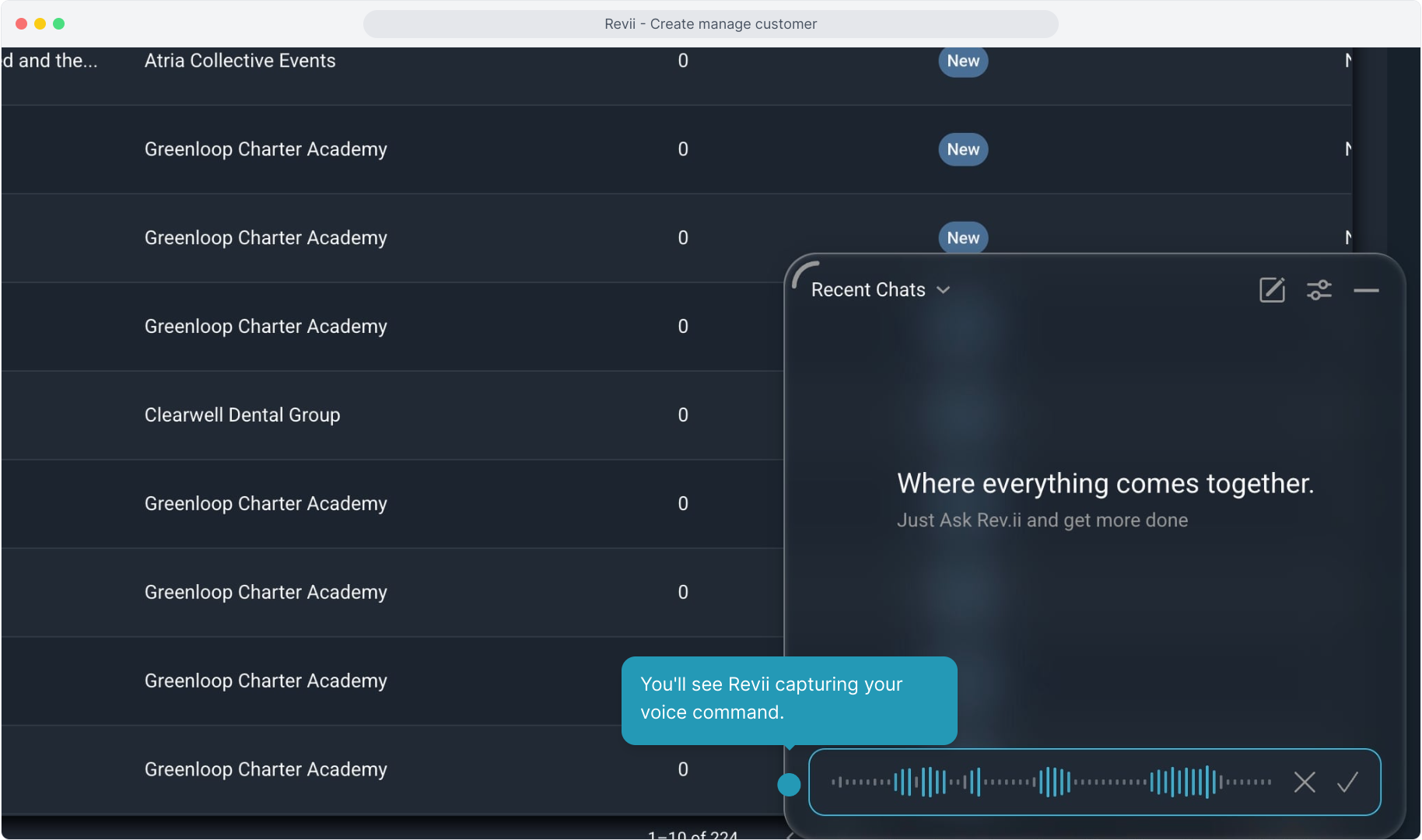Click the "Just Ask Rev.ii and get more done" text

click(x=1042, y=520)
